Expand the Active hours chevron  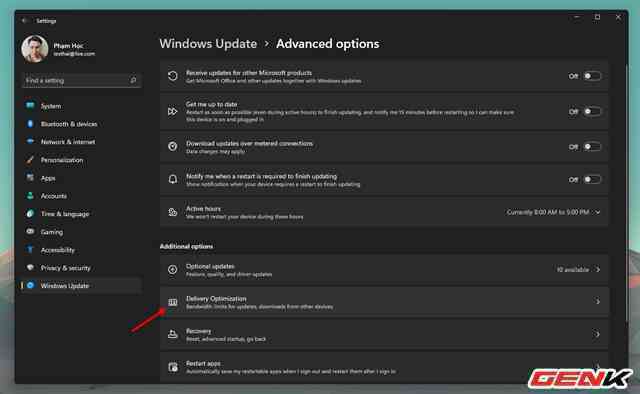[598, 212]
